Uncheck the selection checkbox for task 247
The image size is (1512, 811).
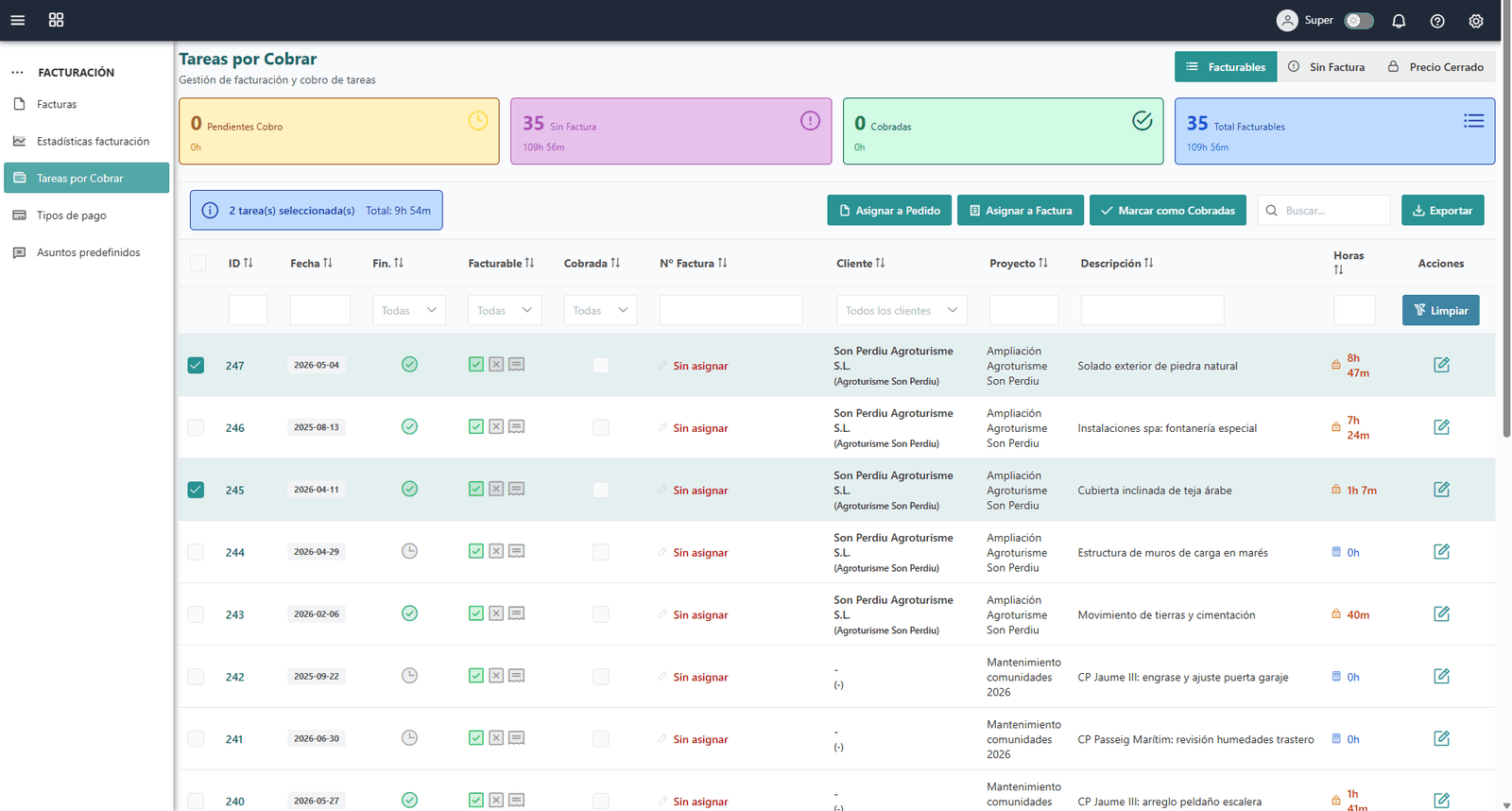[x=196, y=365]
